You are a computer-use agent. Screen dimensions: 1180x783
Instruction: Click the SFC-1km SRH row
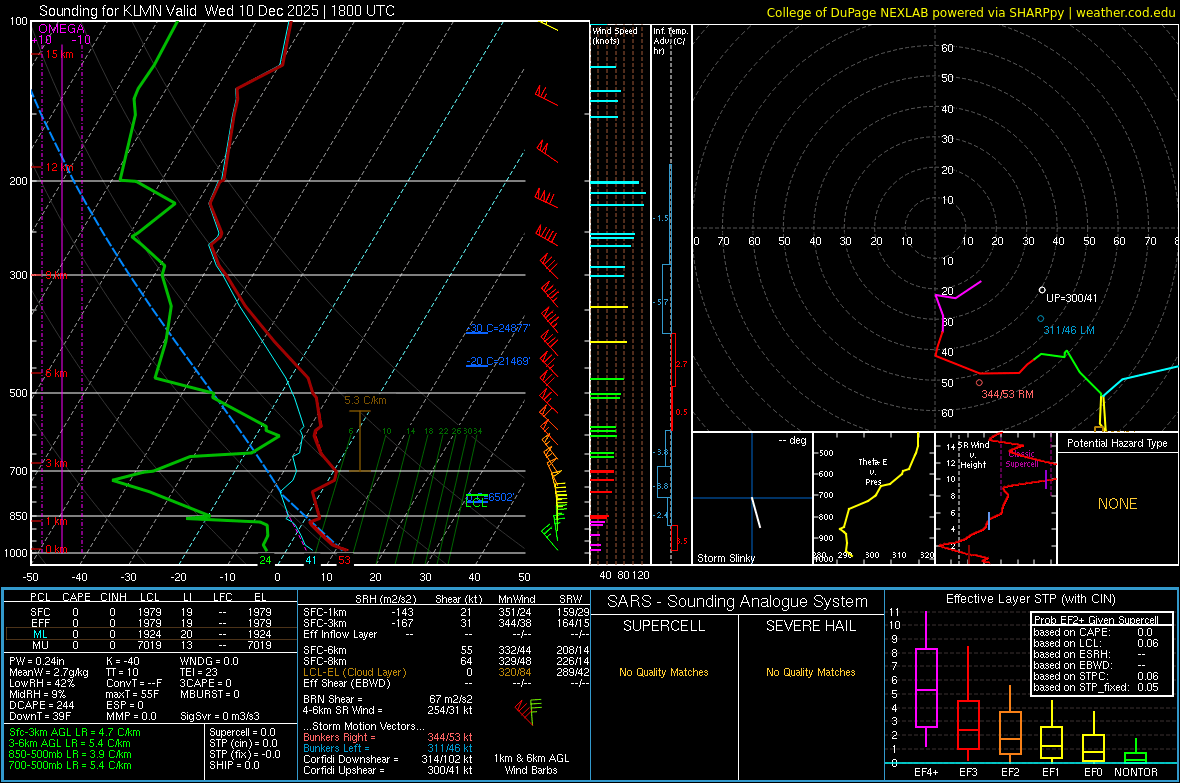(x=446, y=612)
